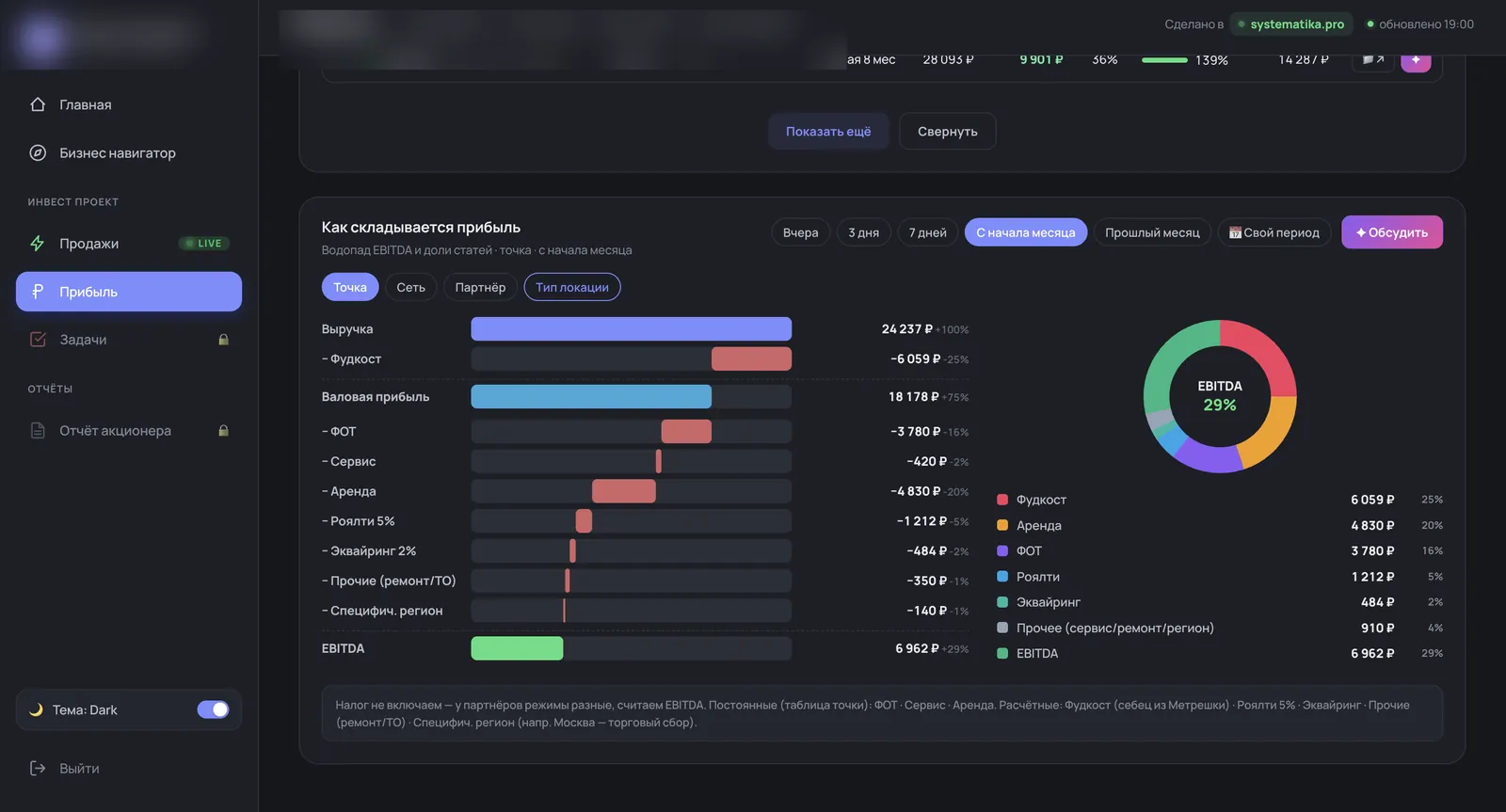Click the Выйти logout icon
This screenshot has width=1506, height=812.
point(38,768)
